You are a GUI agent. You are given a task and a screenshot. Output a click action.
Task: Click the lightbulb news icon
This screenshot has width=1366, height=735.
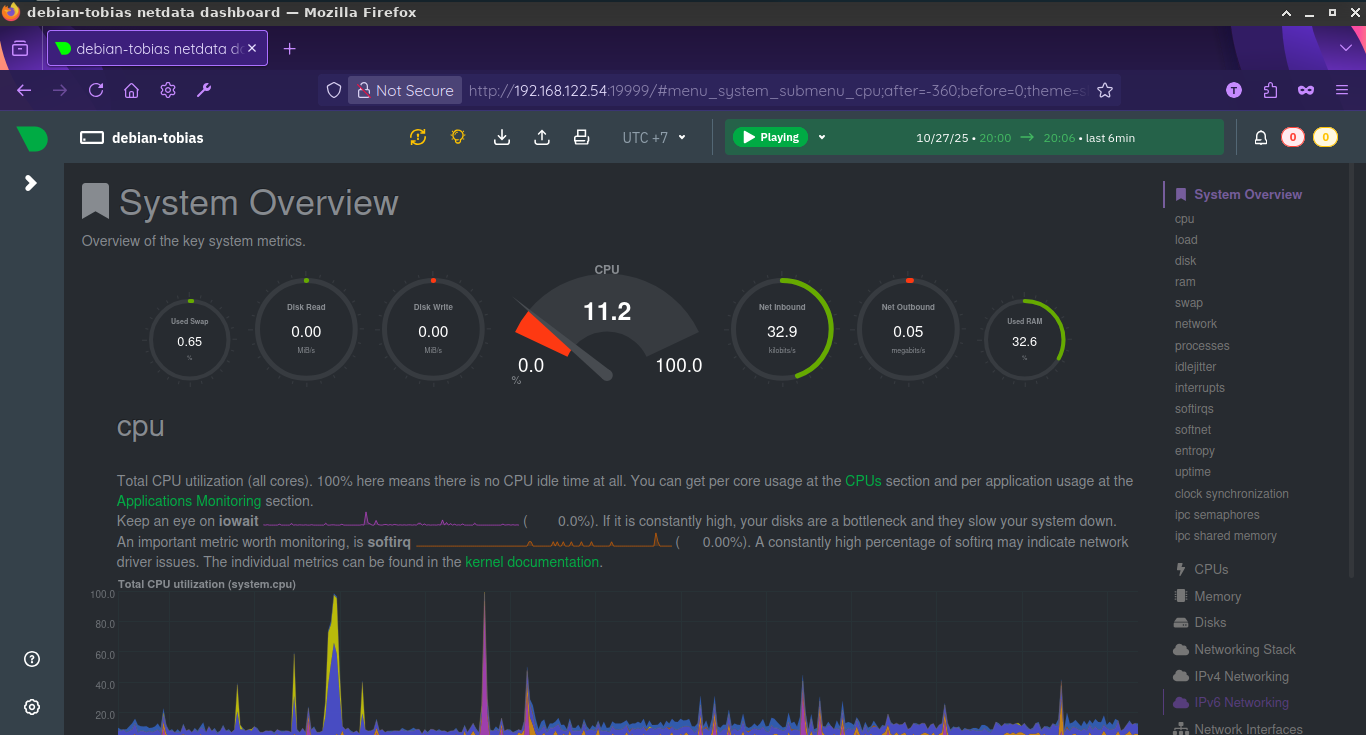(x=458, y=137)
